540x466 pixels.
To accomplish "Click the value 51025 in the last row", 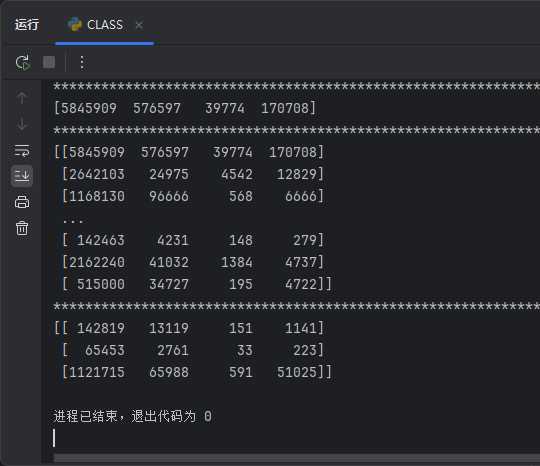I will 297,372.
